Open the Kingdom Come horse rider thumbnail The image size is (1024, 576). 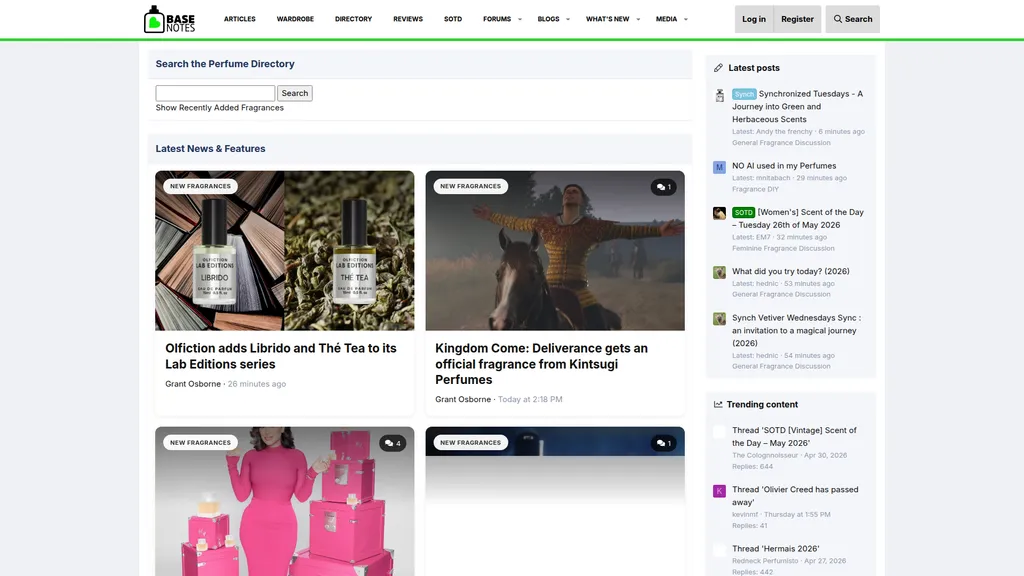pyautogui.click(x=555, y=251)
